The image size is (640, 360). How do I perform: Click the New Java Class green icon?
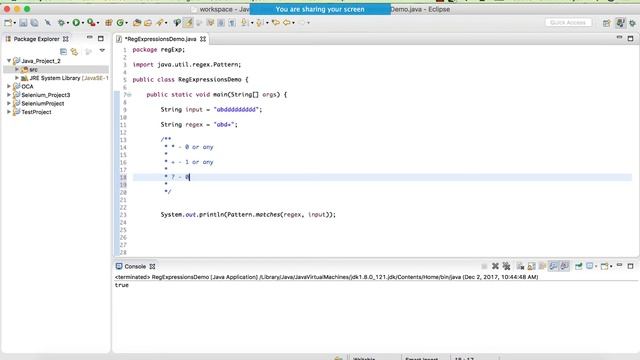(x=120, y=23)
